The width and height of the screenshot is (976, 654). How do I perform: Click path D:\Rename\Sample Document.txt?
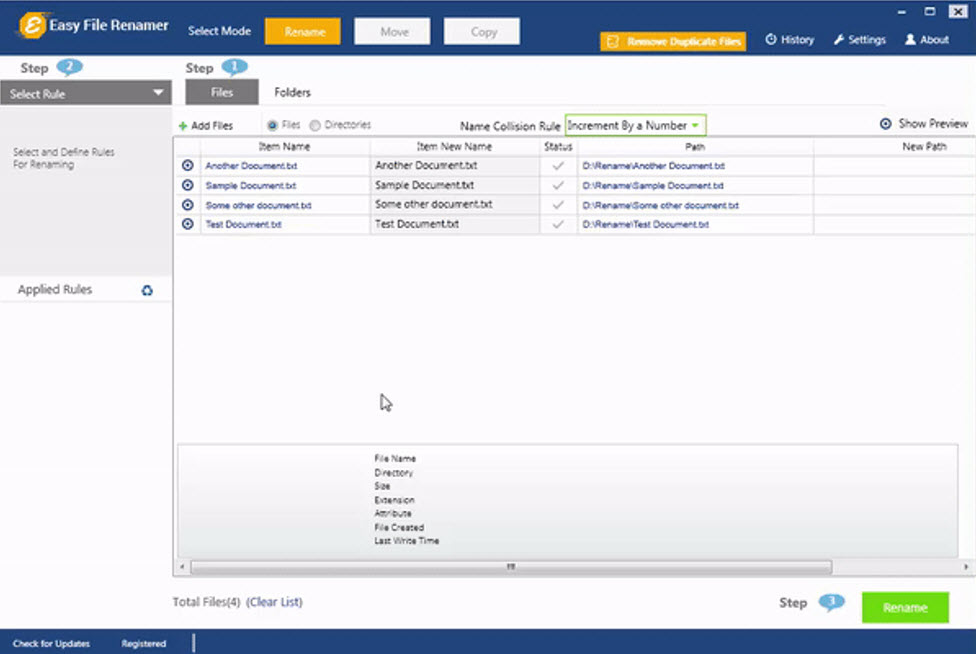point(652,185)
